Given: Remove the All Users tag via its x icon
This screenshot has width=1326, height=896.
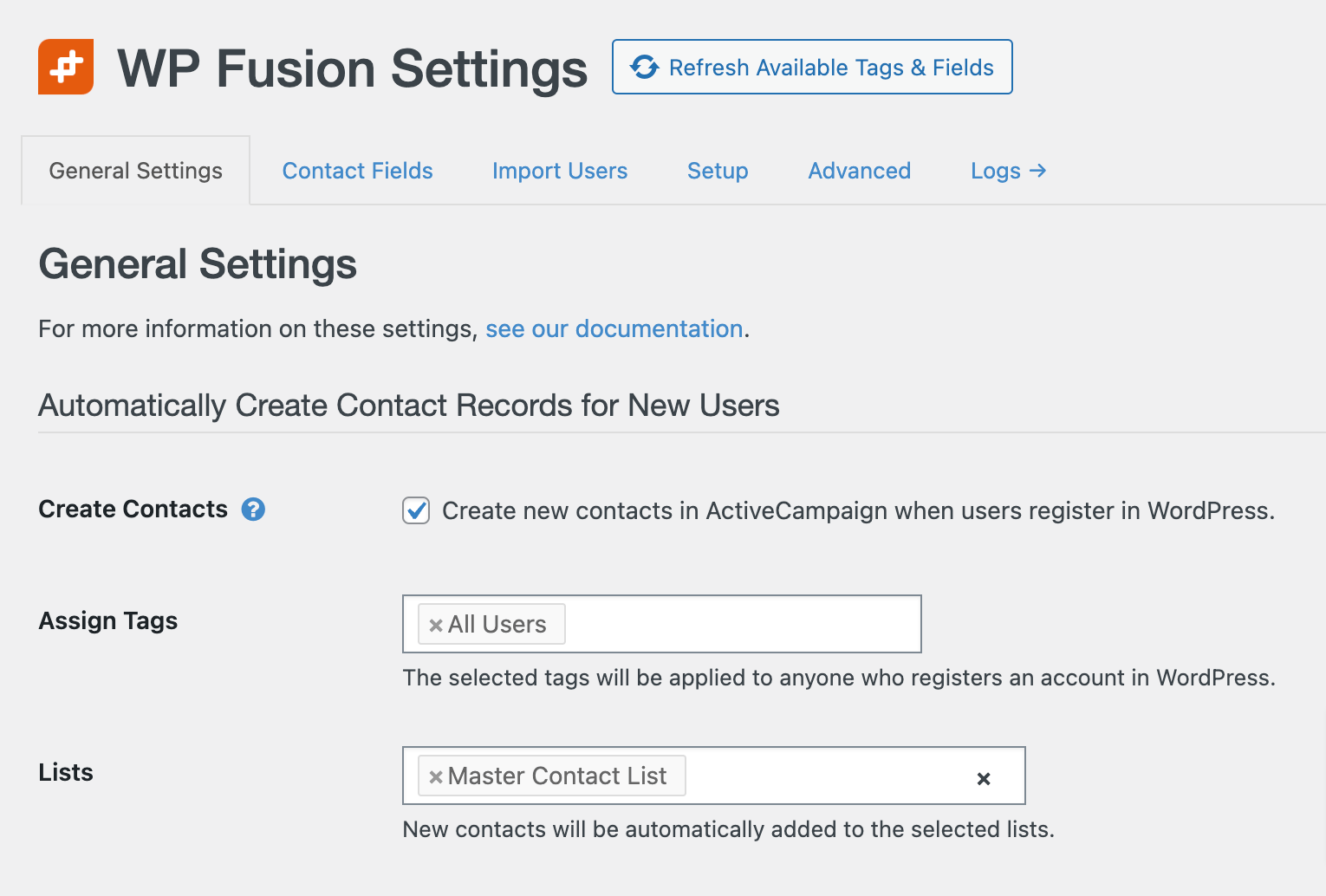Looking at the screenshot, I should pos(435,624).
